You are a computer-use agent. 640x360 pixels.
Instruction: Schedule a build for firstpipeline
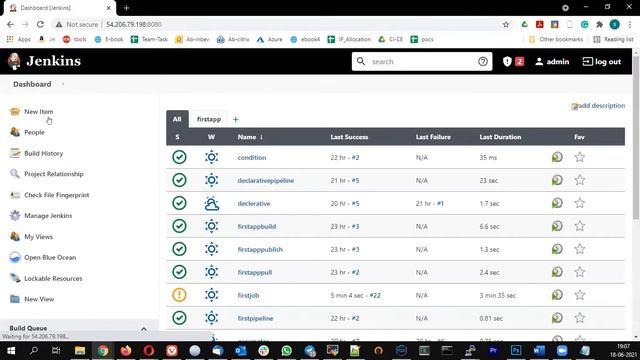tap(557, 318)
